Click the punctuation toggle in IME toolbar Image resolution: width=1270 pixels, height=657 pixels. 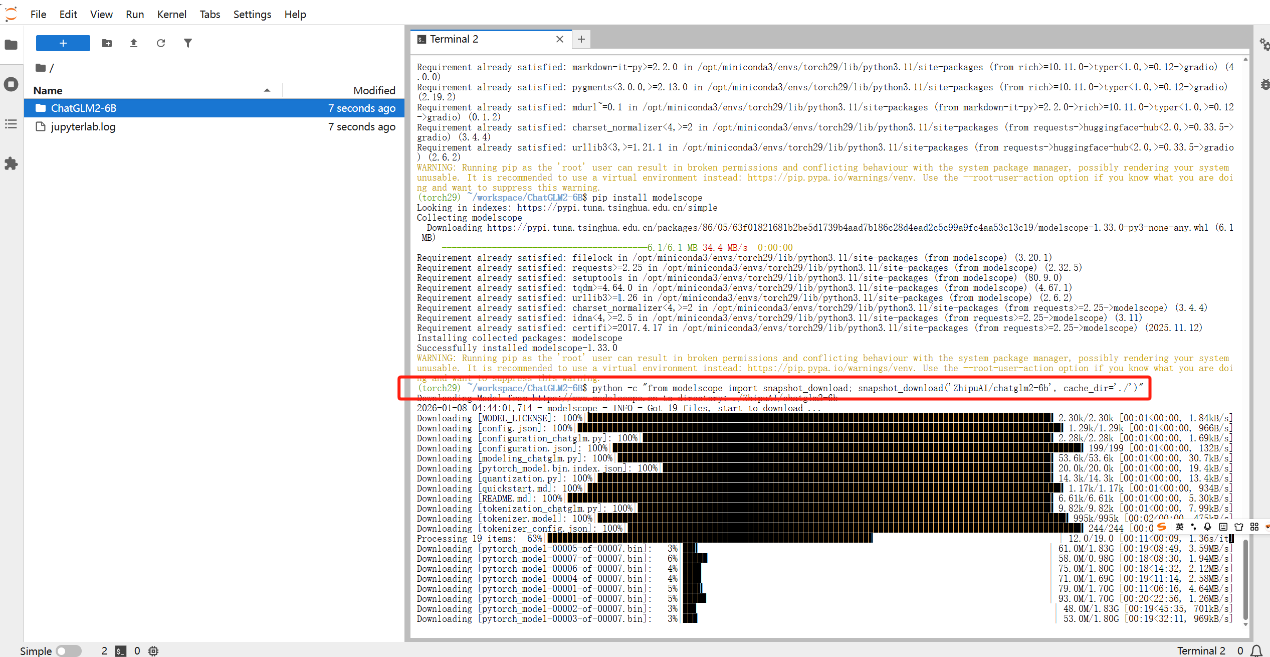point(1194,526)
